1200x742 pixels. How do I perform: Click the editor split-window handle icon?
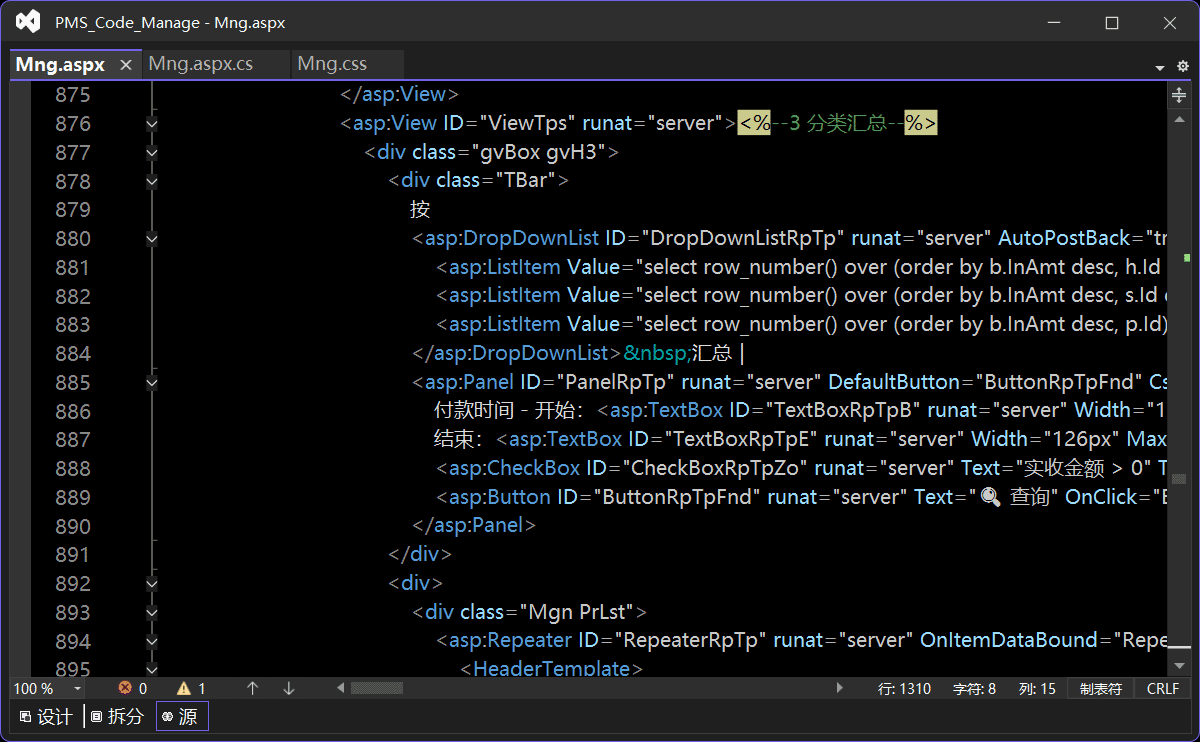tap(1180, 95)
